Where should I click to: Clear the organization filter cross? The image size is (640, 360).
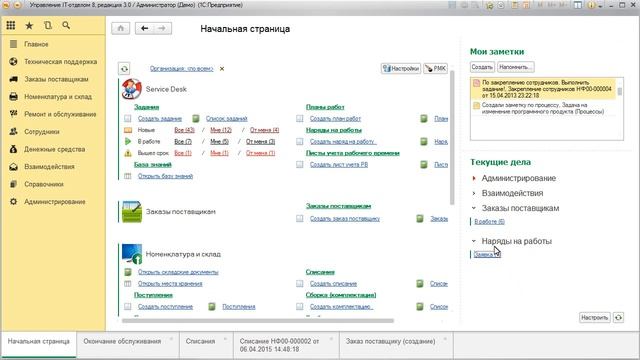(222, 69)
